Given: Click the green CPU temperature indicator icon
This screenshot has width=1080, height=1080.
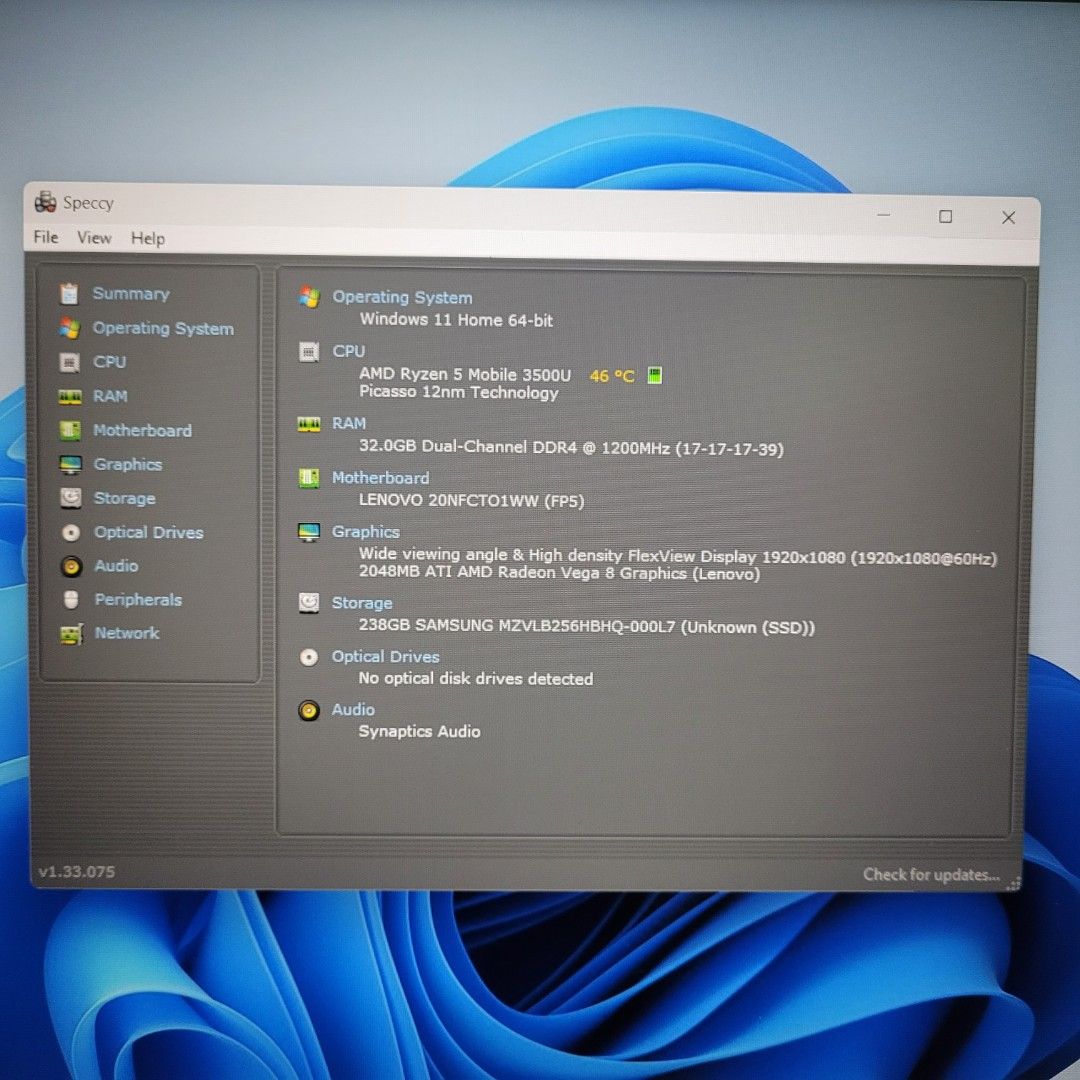Looking at the screenshot, I should point(654,376).
